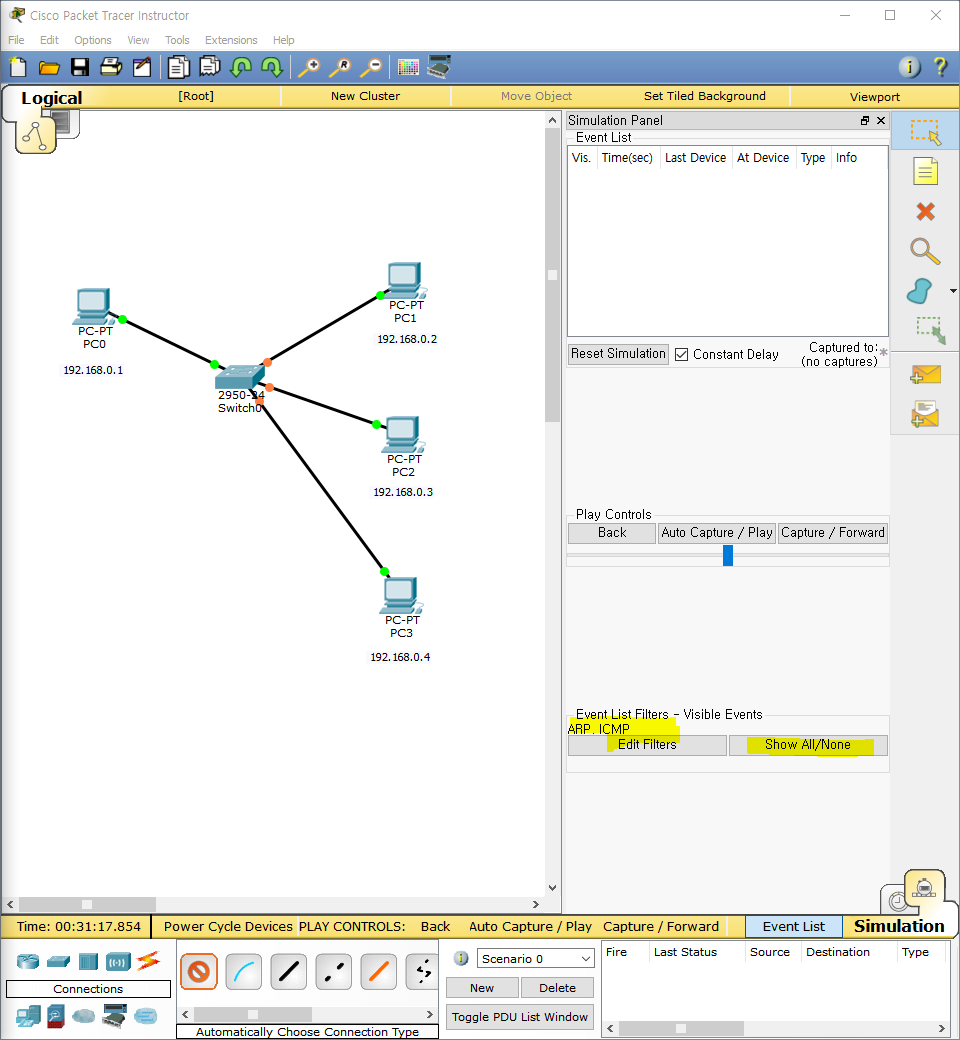
Task: Select WAN Emulation cloud category
Action: pyautogui.click(x=84, y=1015)
